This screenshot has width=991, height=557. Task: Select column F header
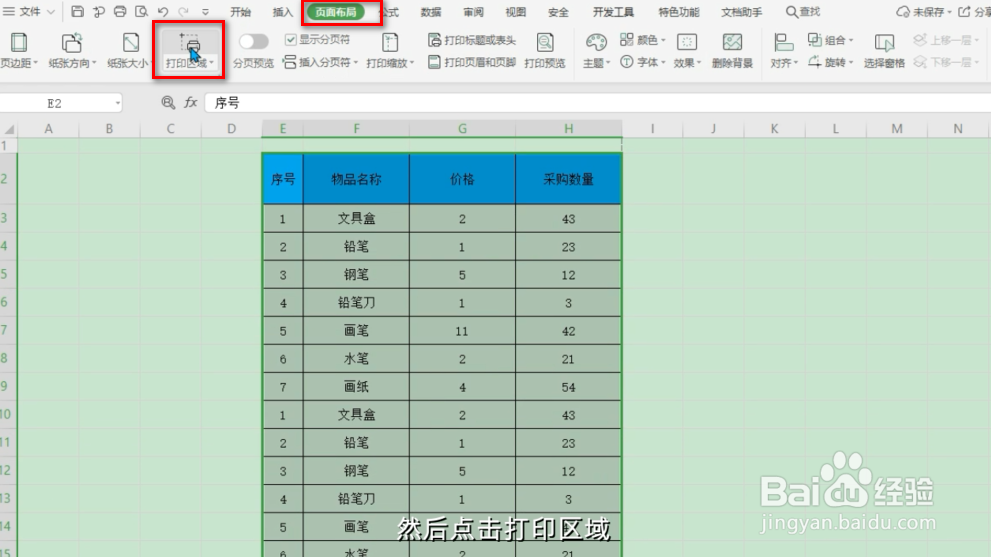point(356,129)
